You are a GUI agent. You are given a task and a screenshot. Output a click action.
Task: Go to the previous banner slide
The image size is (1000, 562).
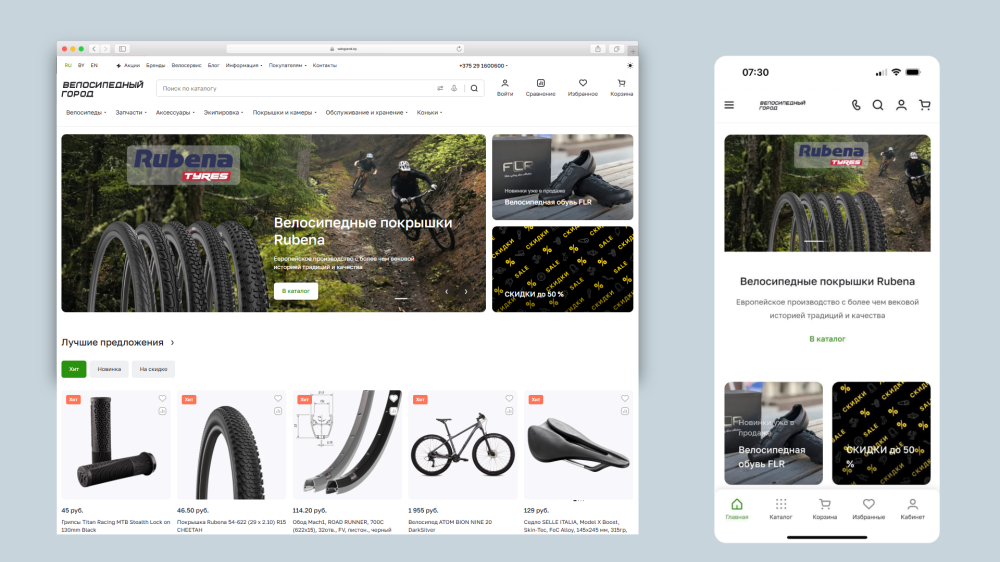pyautogui.click(x=446, y=292)
